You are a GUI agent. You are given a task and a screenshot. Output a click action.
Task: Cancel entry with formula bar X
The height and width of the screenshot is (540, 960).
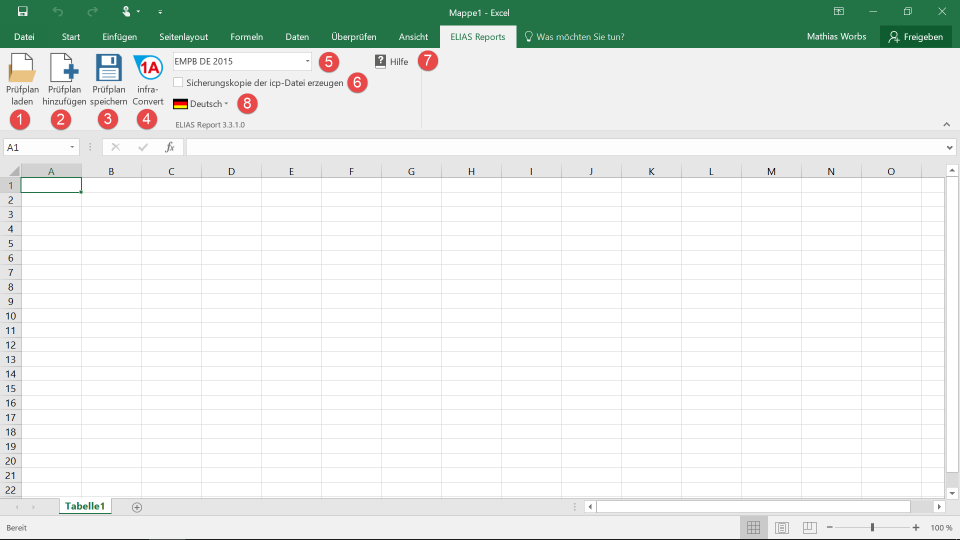click(115, 147)
